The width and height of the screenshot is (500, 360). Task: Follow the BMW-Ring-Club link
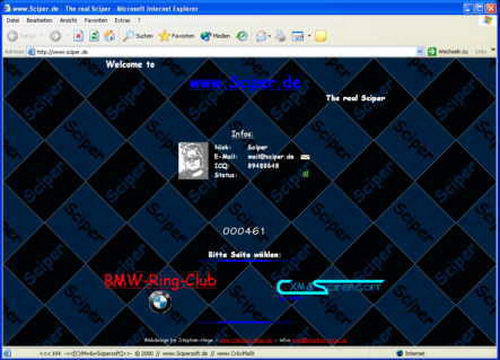pyautogui.click(x=160, y=281)
